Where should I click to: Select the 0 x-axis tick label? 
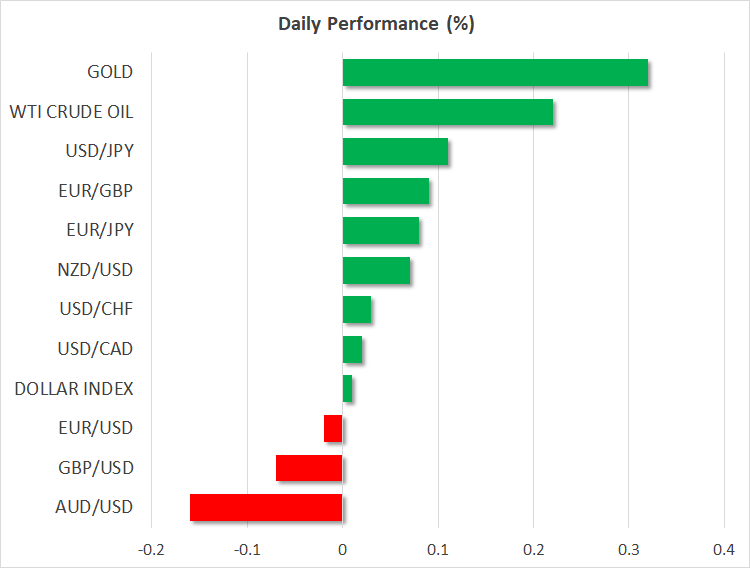point(342,549)
